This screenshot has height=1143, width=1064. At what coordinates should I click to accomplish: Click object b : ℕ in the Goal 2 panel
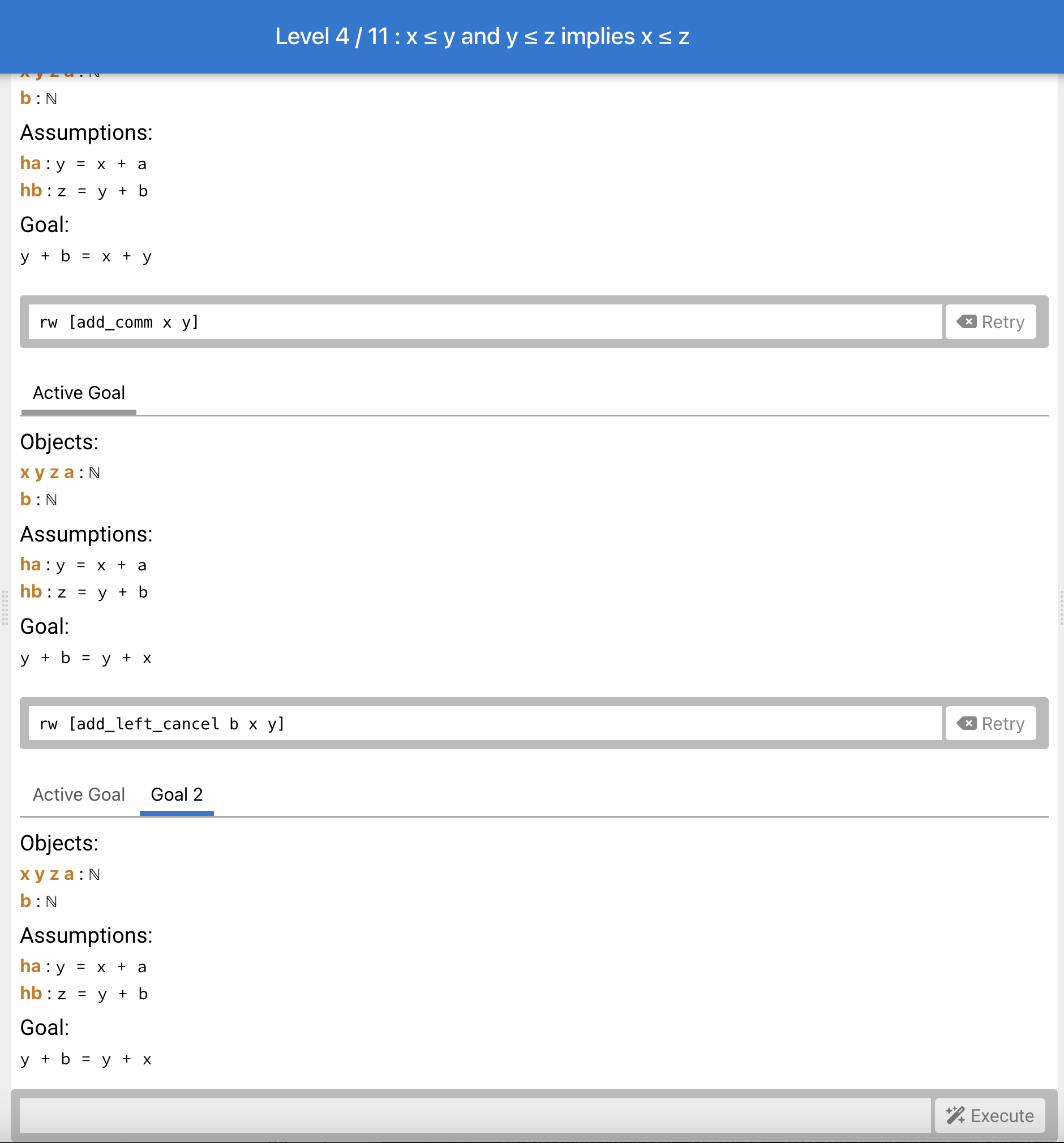pos(38,901)
